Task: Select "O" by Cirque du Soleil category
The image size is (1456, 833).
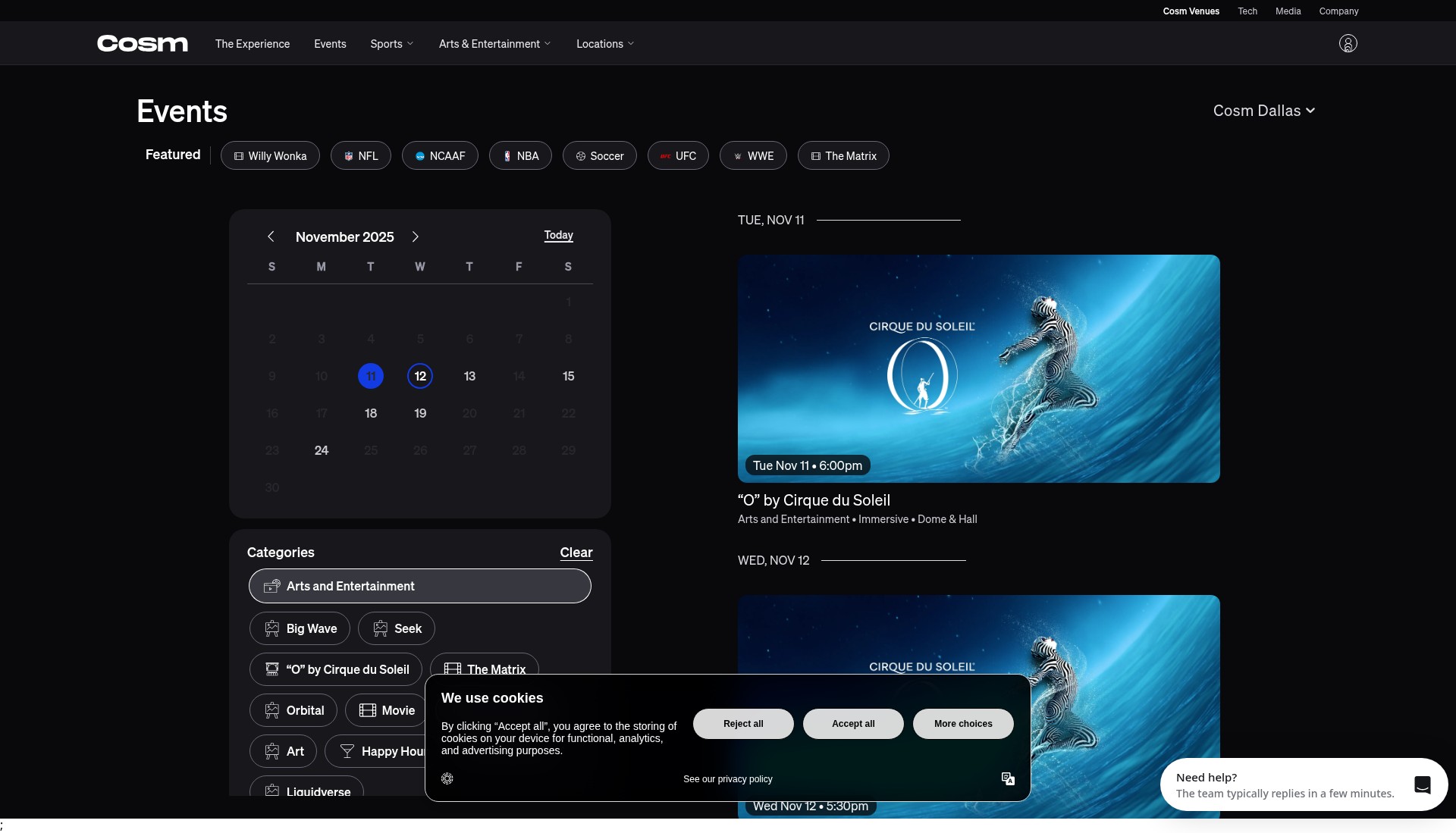Action: point(336,669)
